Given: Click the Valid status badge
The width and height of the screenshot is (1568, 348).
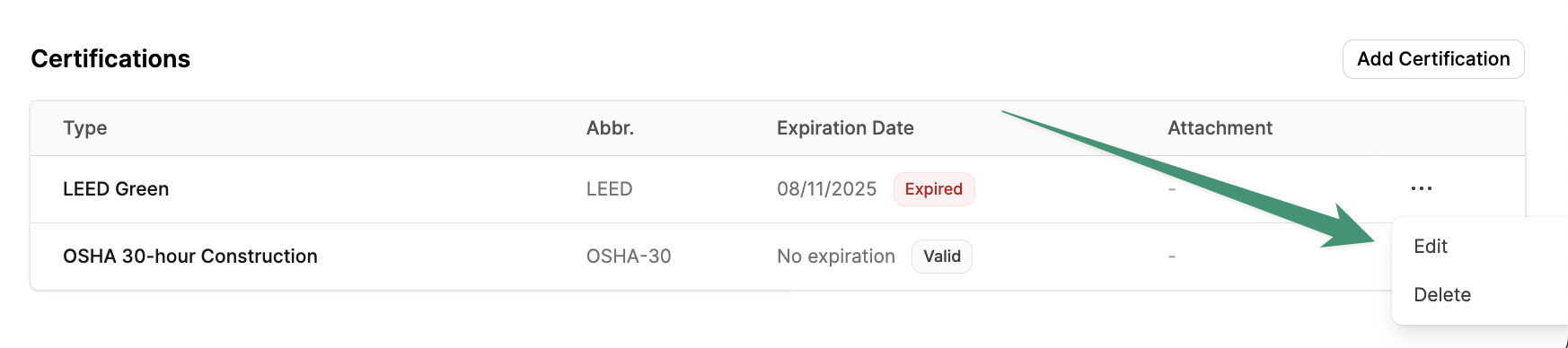Looking at the screenshot, I should click(942, 257).
